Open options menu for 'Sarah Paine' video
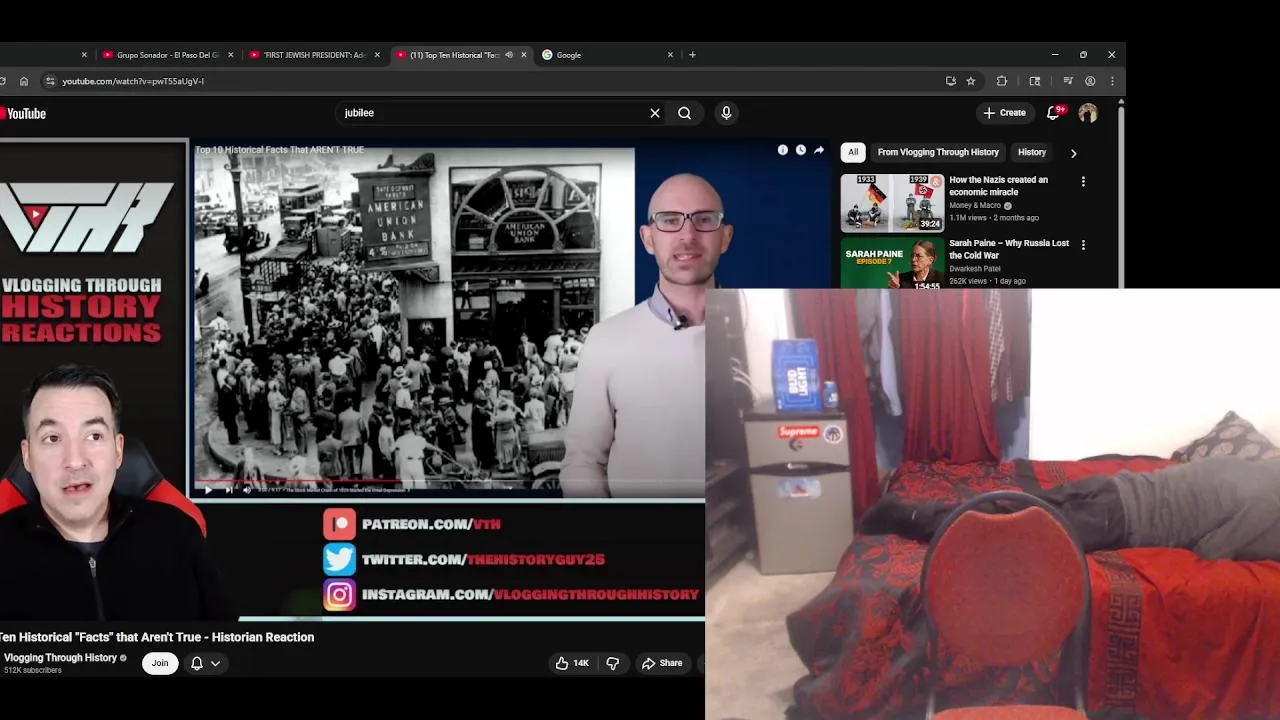 [1083, 244]
